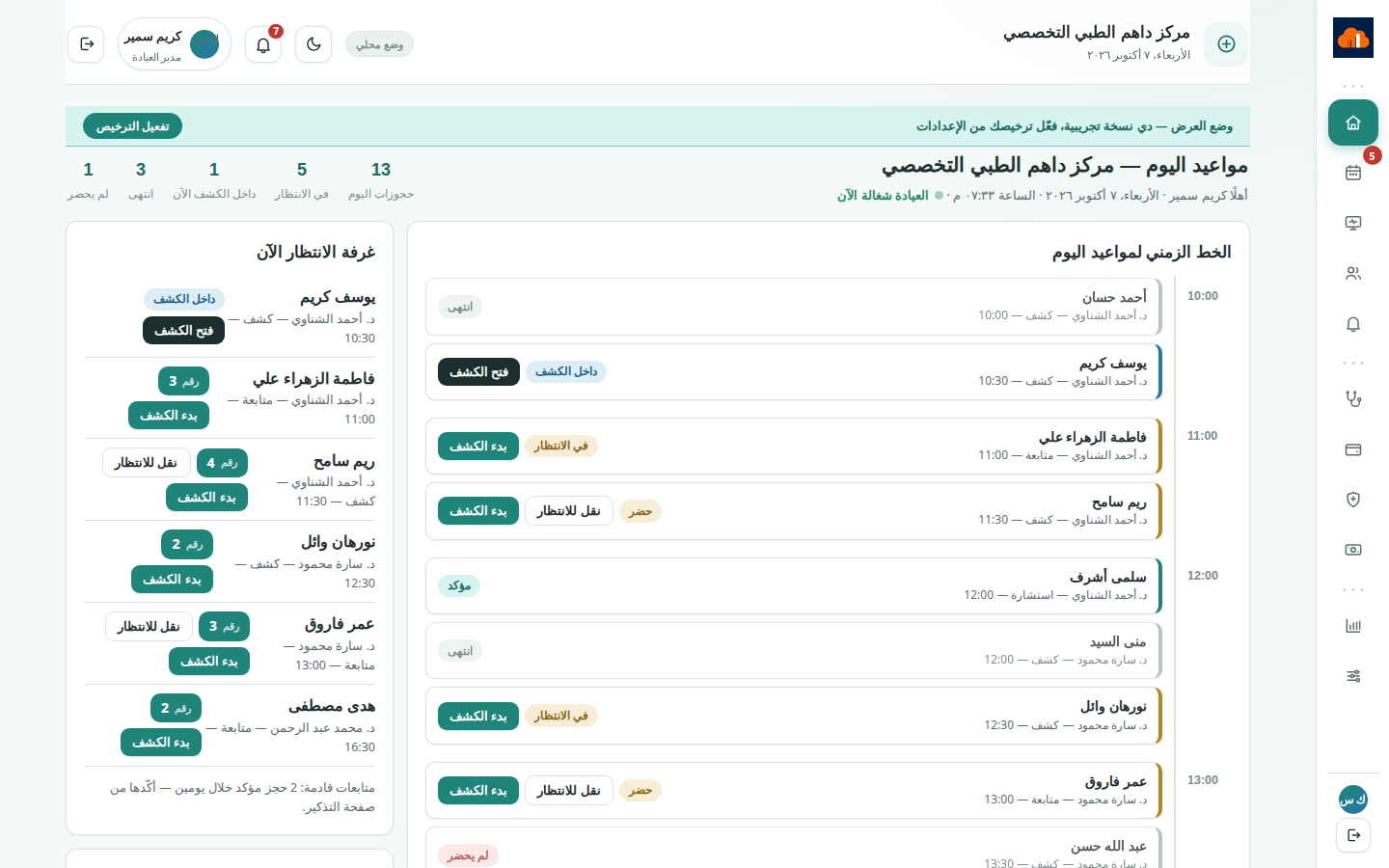Click بدء الكشف for ريم سامح in timeline
This screenshot has height=868, width=1389.
(x=478, y=511)
